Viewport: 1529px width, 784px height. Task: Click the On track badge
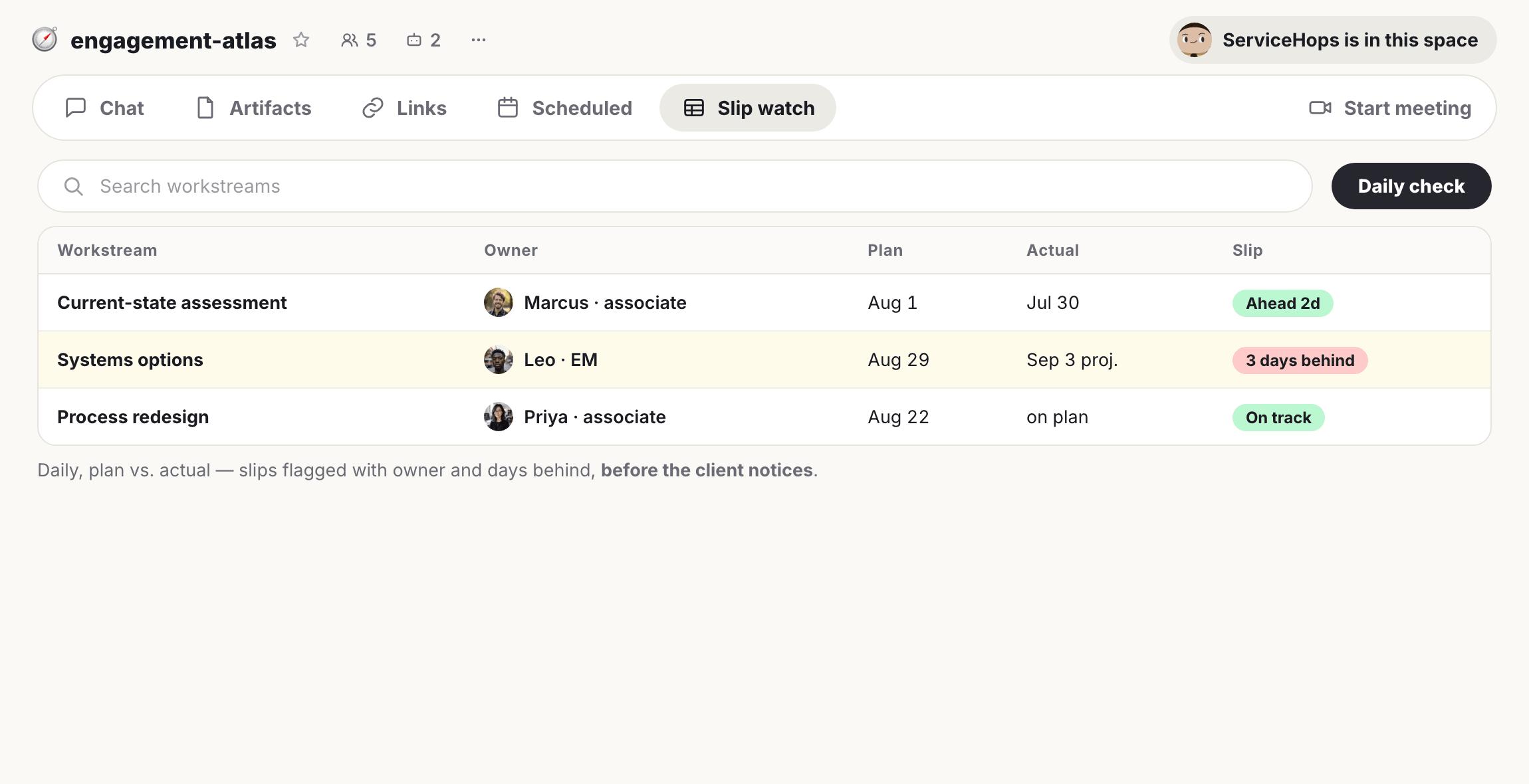(x=1278, y=417)
